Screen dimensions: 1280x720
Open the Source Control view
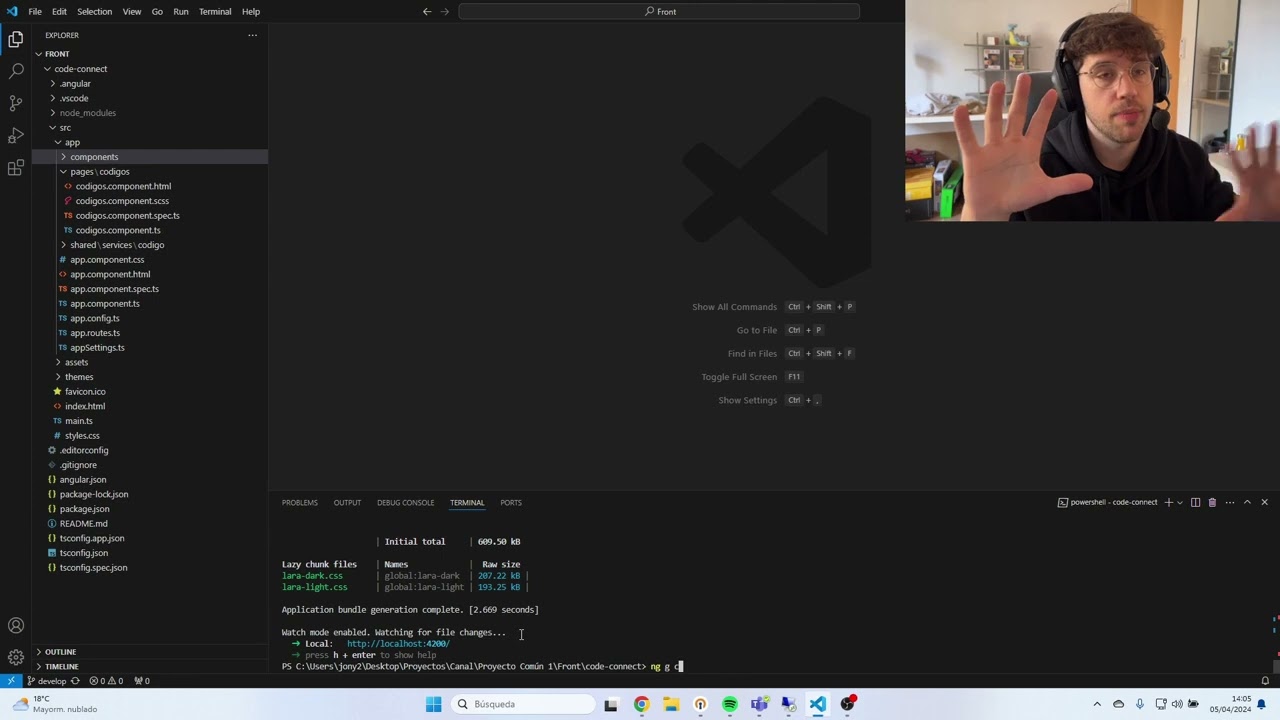(16, 103)
